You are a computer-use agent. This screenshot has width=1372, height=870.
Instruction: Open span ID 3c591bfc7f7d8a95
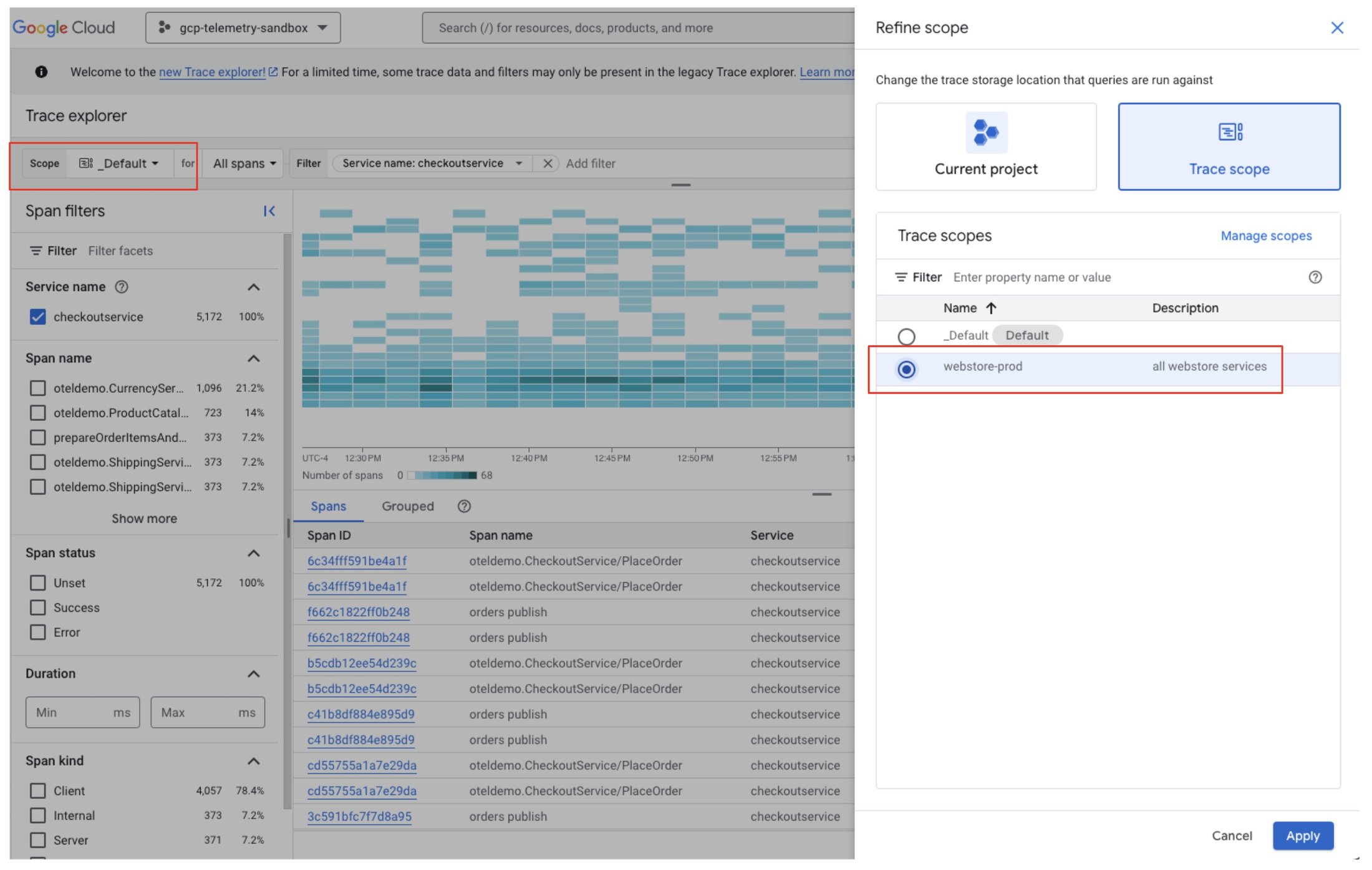coord(359,816)
